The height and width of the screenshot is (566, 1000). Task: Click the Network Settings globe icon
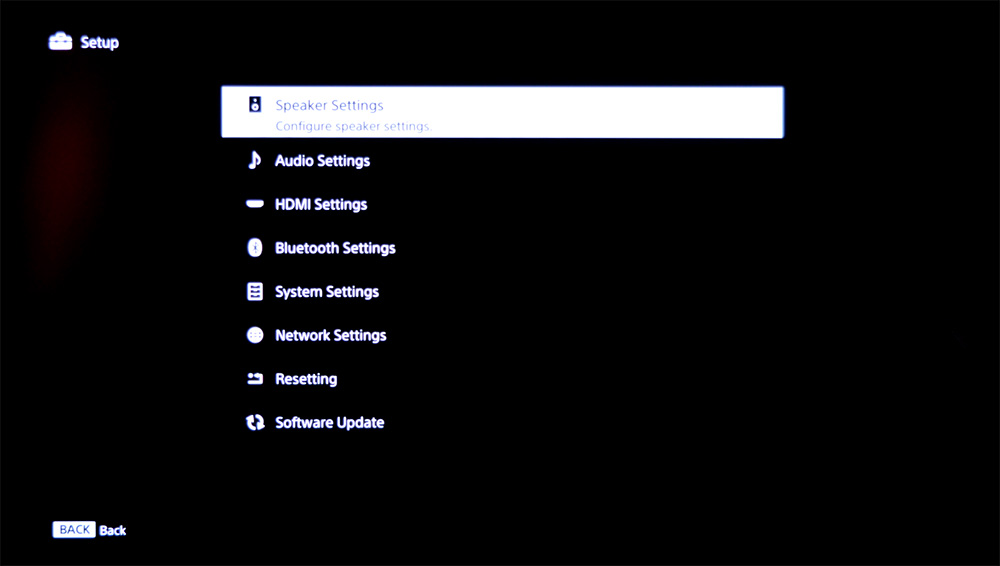pyautogui.click(x=254, y=335)
